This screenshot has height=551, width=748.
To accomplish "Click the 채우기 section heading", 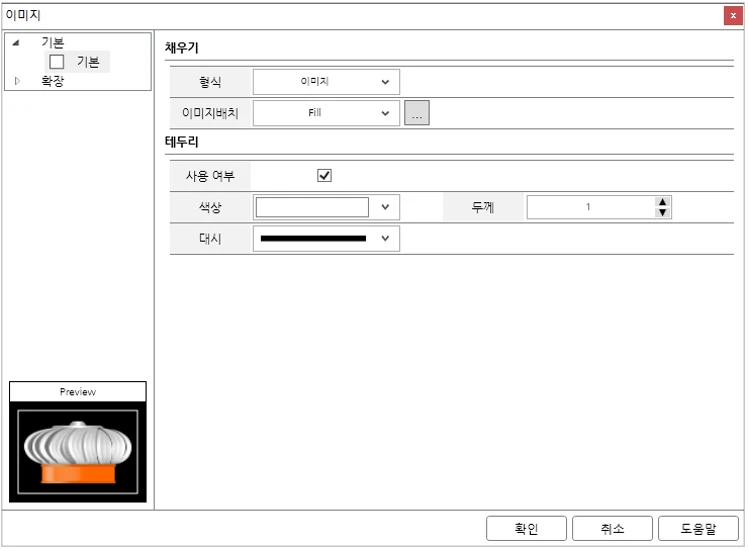I will pyautogui.click(x=181, y=48).
